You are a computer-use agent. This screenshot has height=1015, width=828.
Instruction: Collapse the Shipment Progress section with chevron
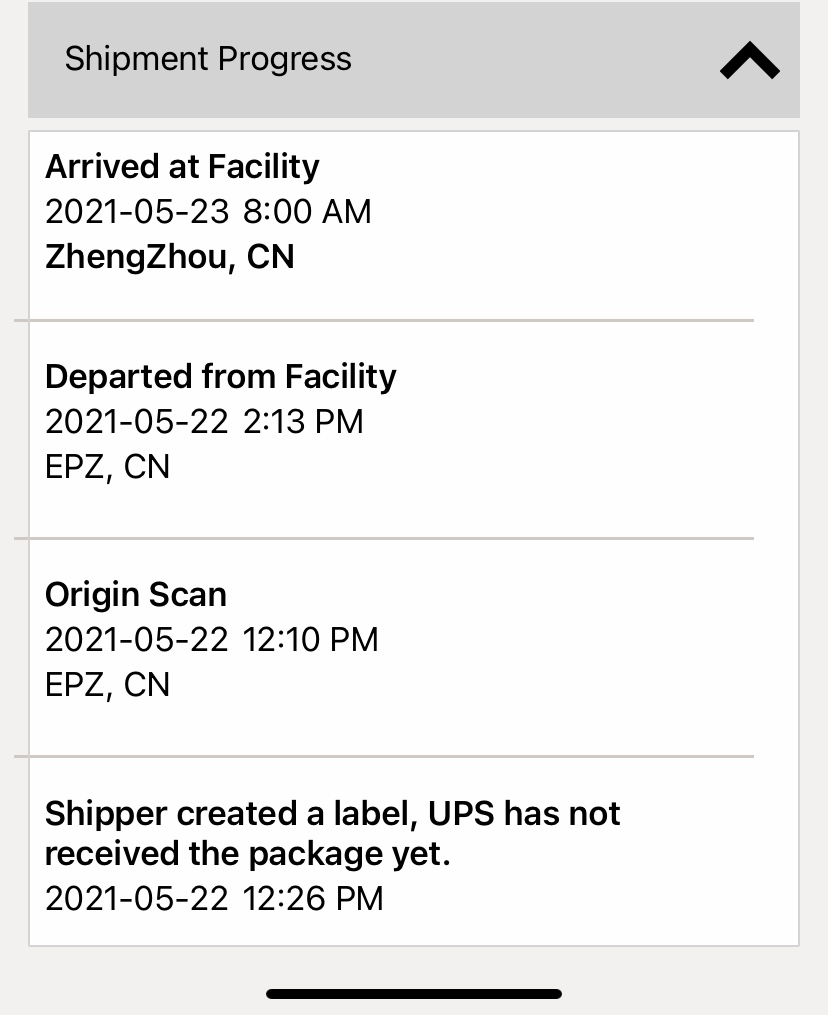tap(749, 62)
